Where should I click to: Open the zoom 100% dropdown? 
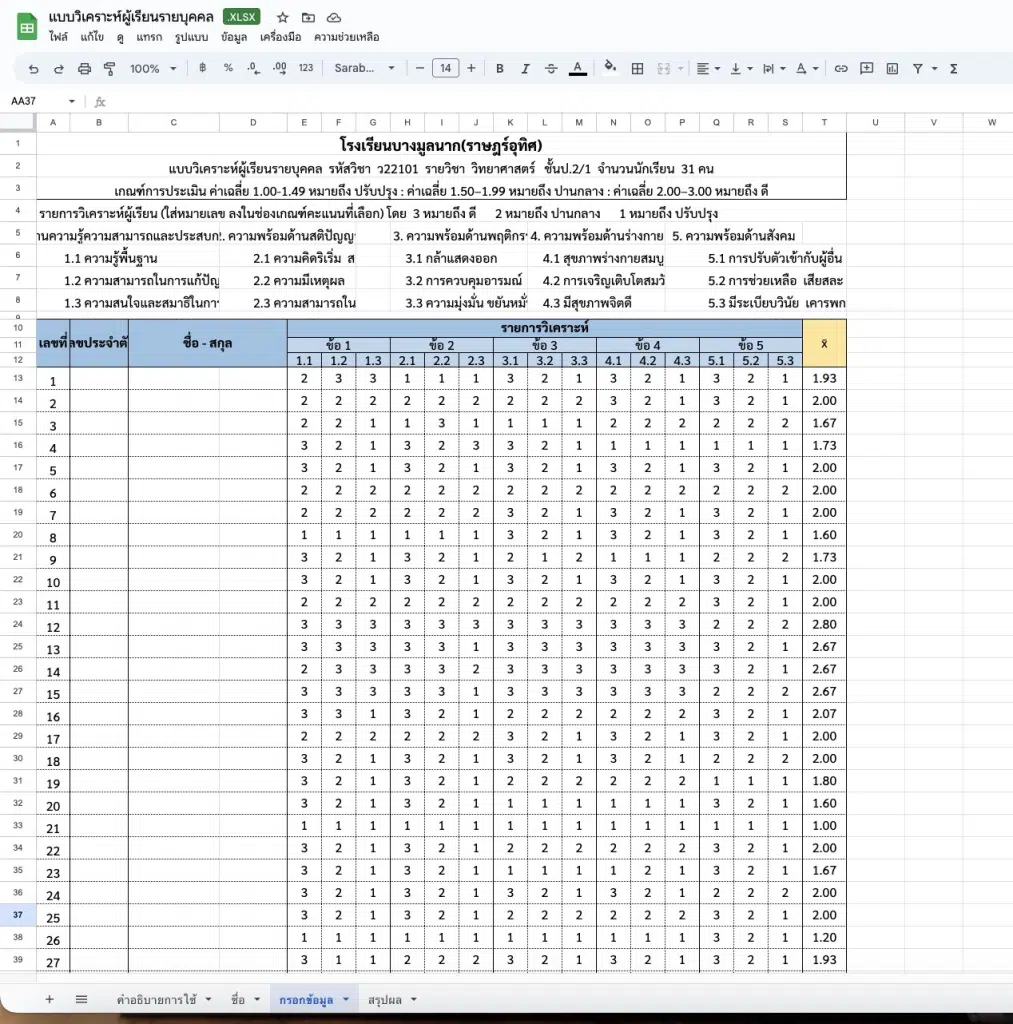pyautogui.click(x=153, y=69)
